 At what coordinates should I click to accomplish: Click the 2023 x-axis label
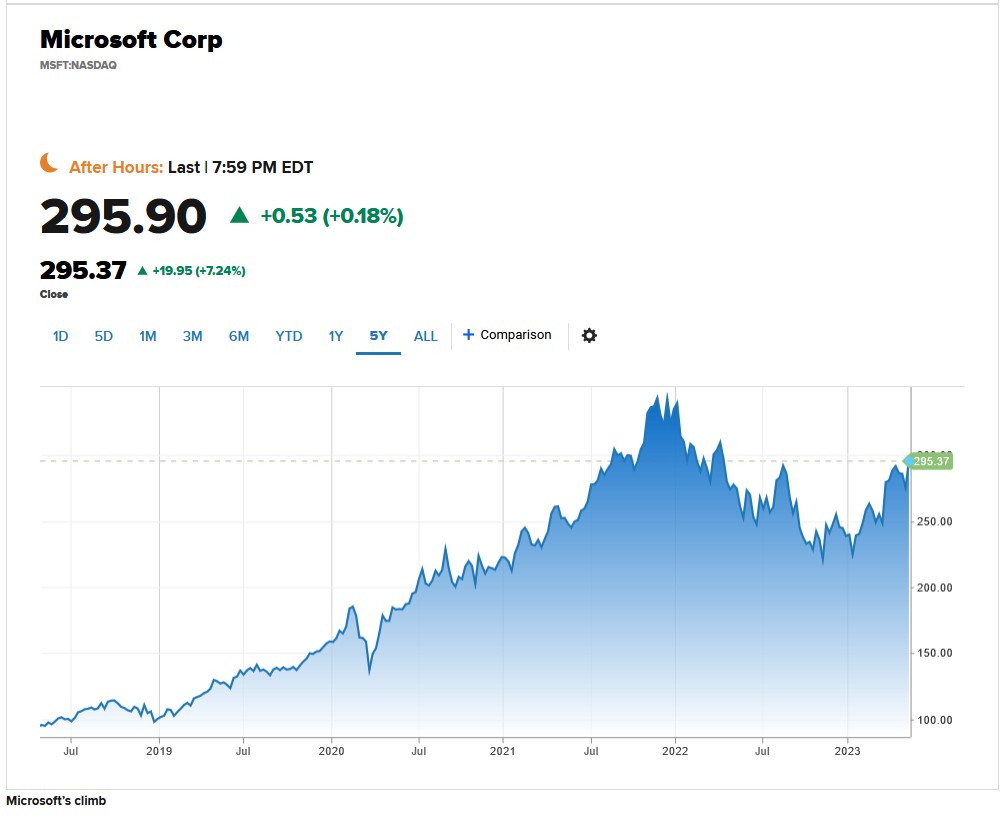[848, 751]
